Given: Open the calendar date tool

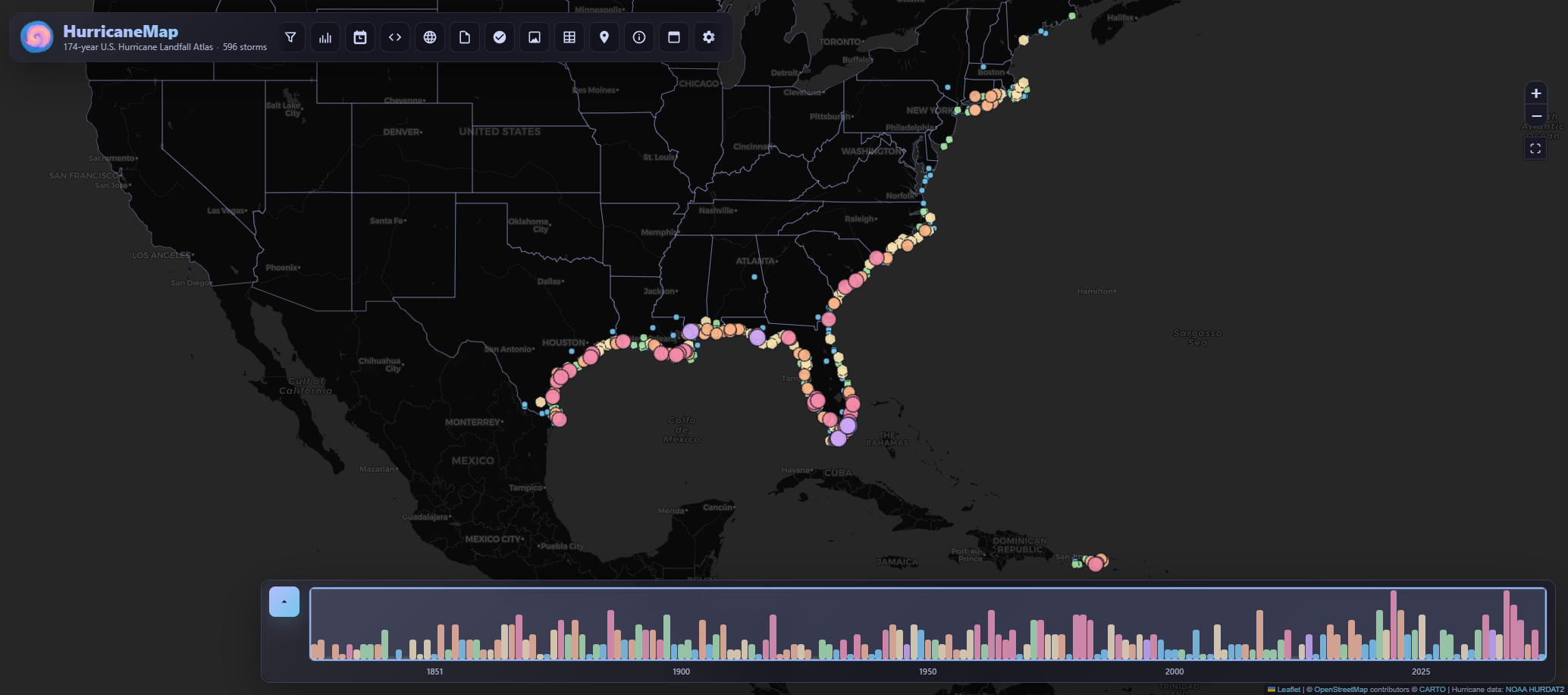Looking at the screenshot, I should coord(360,37).
